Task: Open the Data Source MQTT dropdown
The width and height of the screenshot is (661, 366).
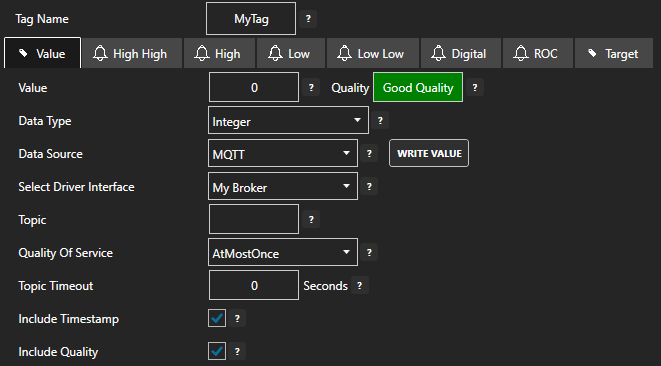Action: 283,153
